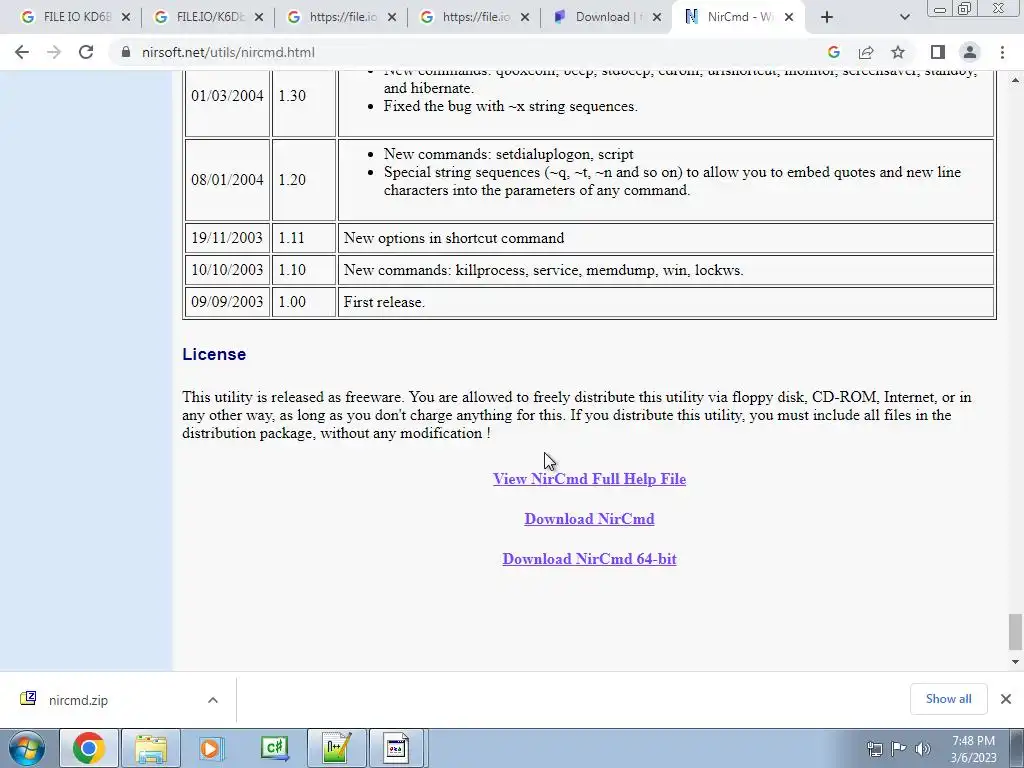Go back using the browser back arrow
This screenshot has height=768, width=1024.
pyautogui.click(x=22, y=52)
